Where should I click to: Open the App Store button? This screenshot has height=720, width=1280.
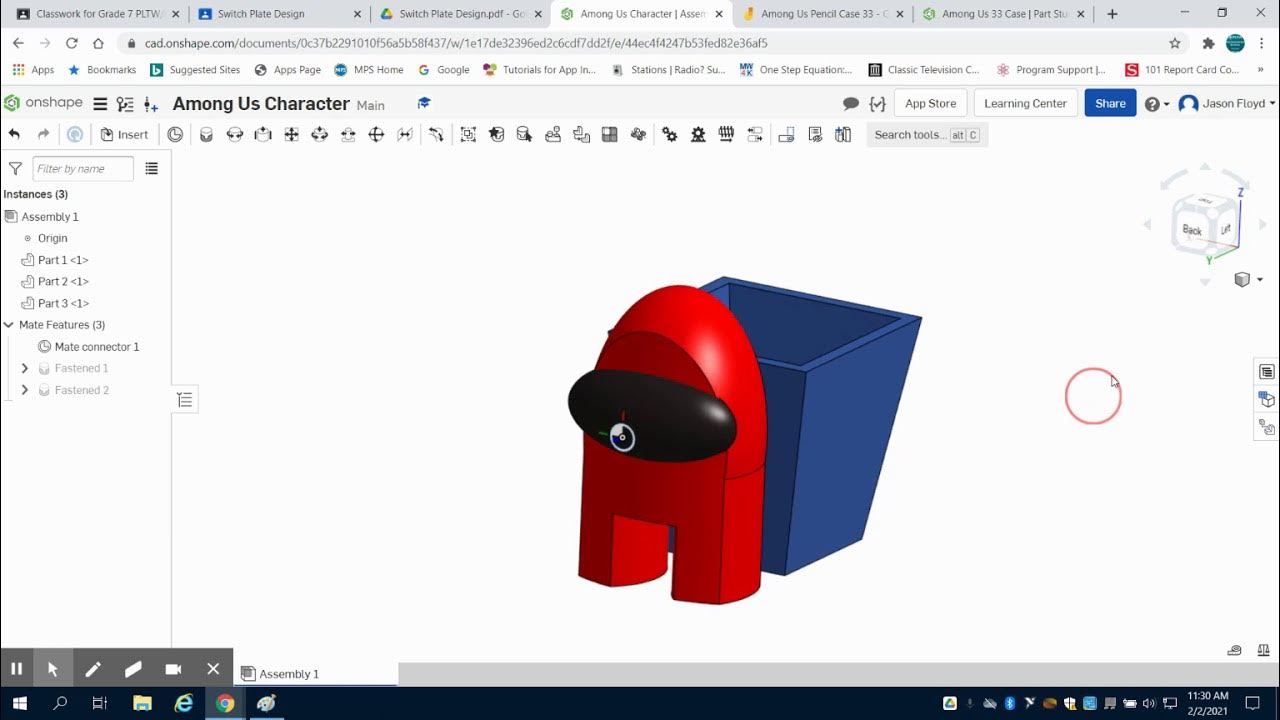pyautogui.click(x=930, y=103)
